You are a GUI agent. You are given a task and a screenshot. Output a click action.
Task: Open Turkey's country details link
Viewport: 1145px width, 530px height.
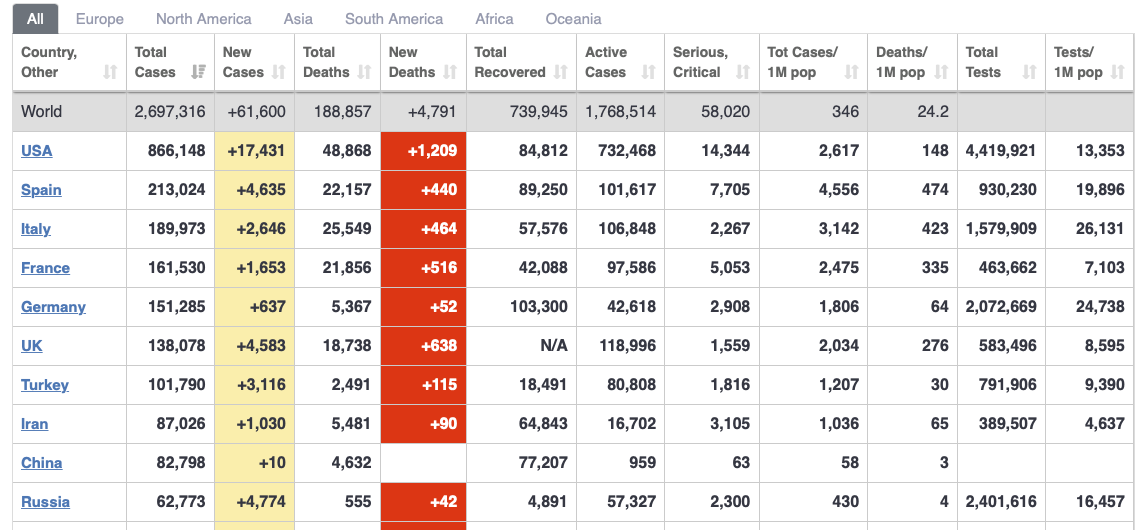point(45,385)
